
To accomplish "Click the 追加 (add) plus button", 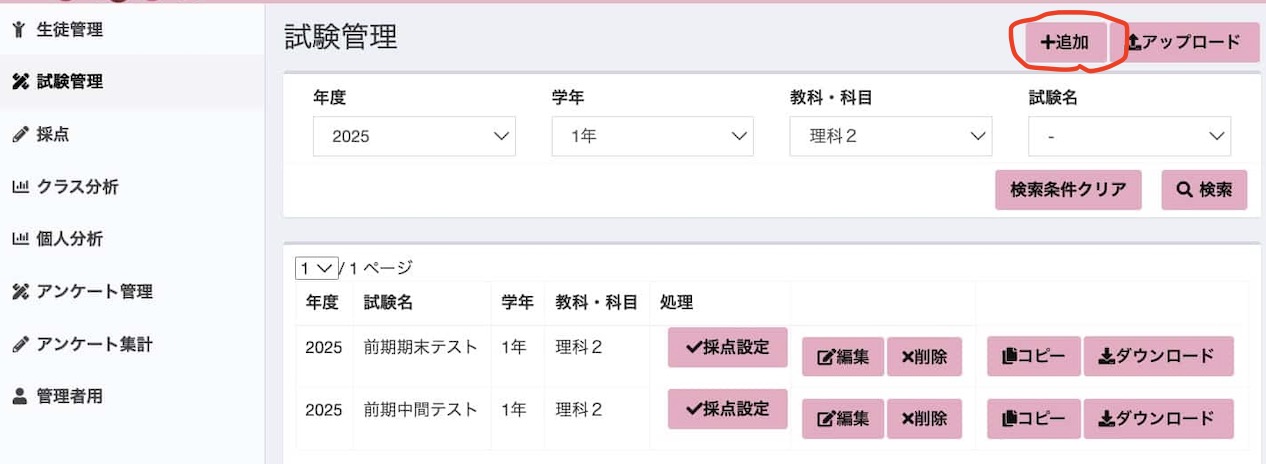I will click(x=1065, y=42).
